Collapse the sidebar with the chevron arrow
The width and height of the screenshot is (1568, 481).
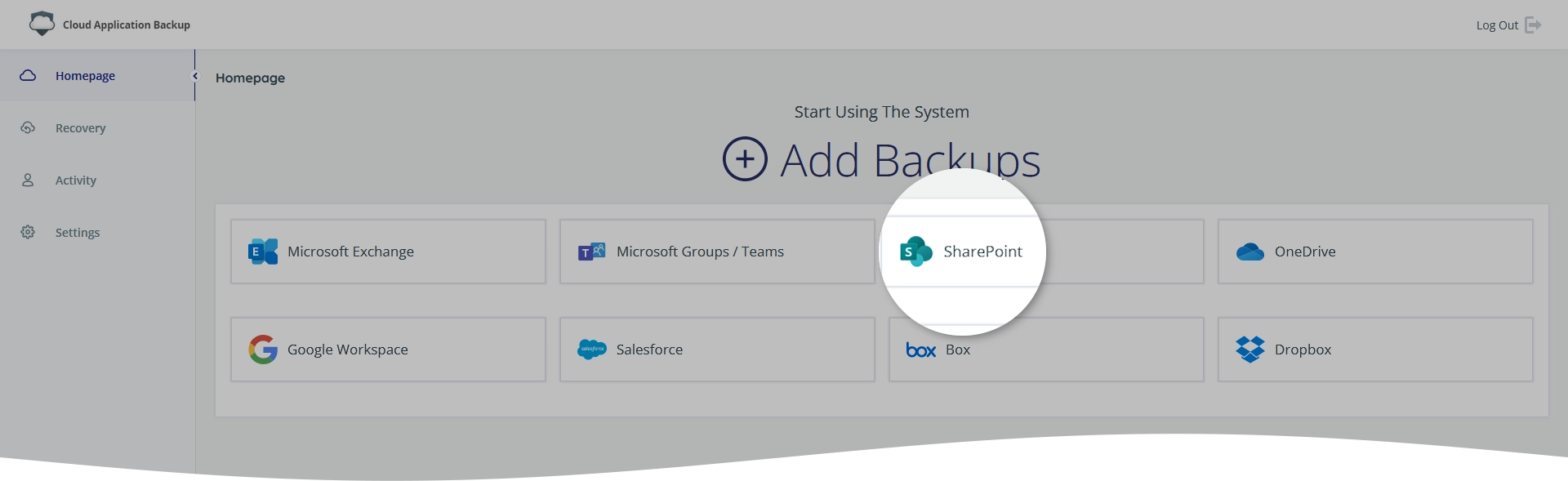click(195, 76)
